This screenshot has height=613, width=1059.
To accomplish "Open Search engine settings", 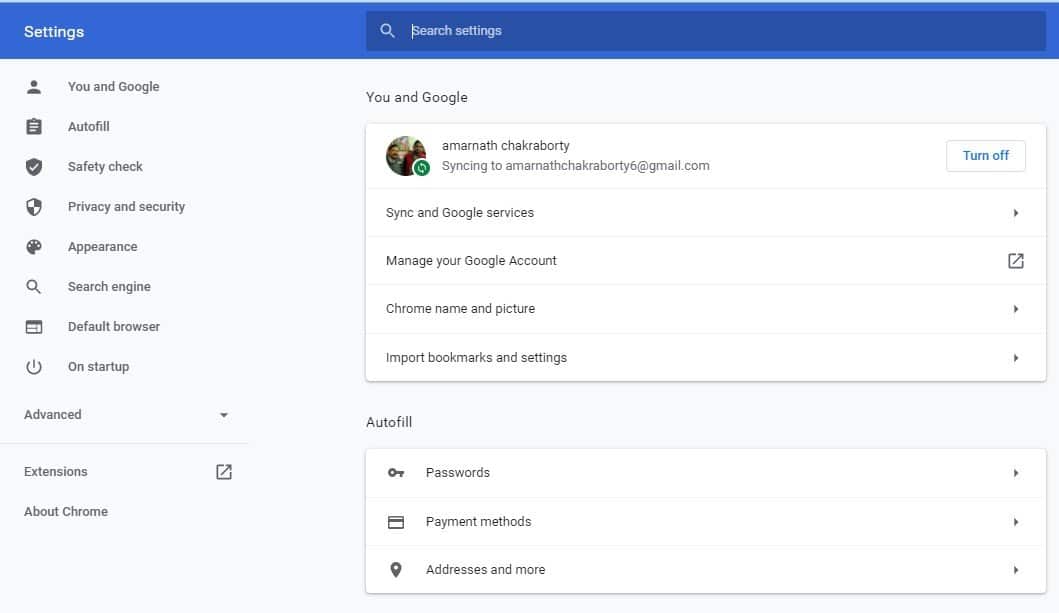I will pyautogui.click(x=109, y=287).
